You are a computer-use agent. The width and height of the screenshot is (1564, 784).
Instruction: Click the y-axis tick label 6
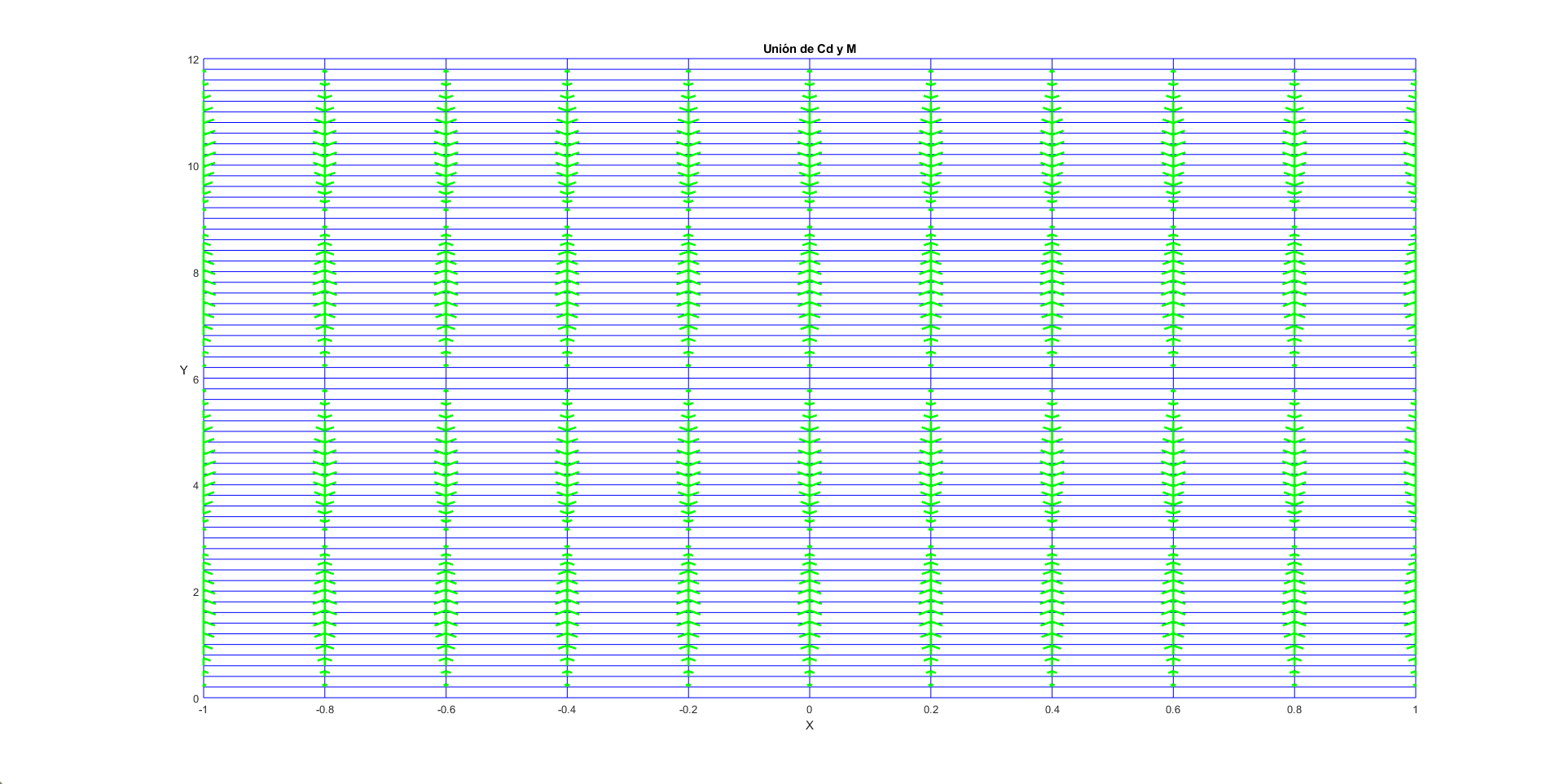tap(195, 379)
